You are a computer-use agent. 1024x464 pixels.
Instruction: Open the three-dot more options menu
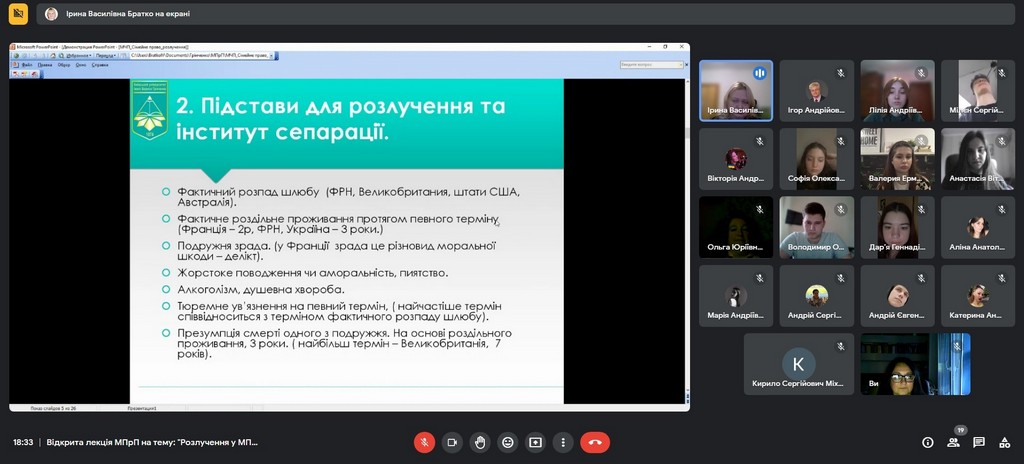[563, 442]
